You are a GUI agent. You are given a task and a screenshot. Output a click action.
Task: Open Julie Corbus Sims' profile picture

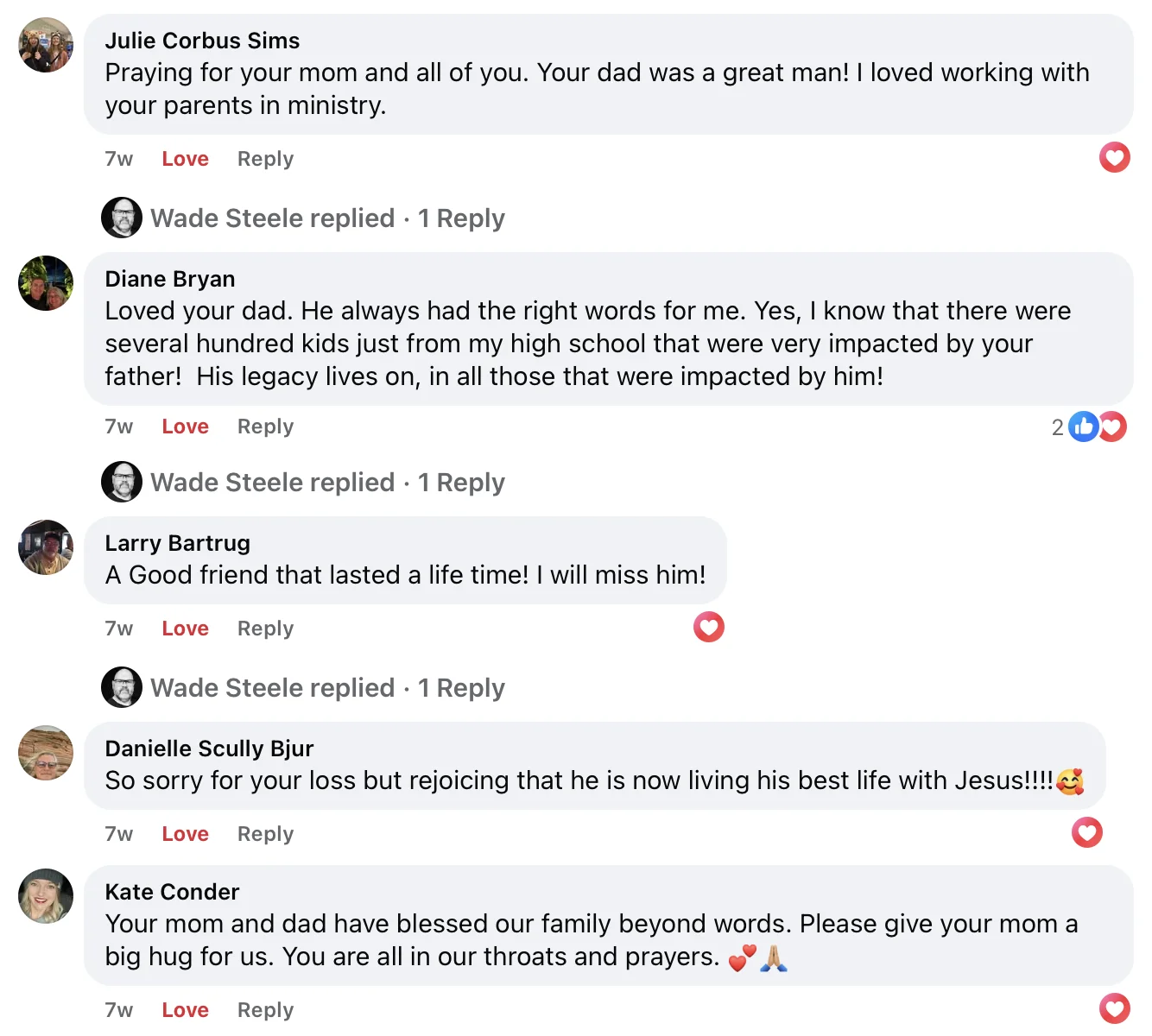46,45
